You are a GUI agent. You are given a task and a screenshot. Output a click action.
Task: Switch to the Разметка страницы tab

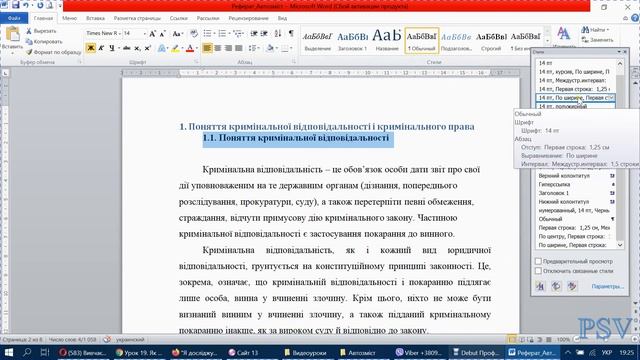[137, 18]
